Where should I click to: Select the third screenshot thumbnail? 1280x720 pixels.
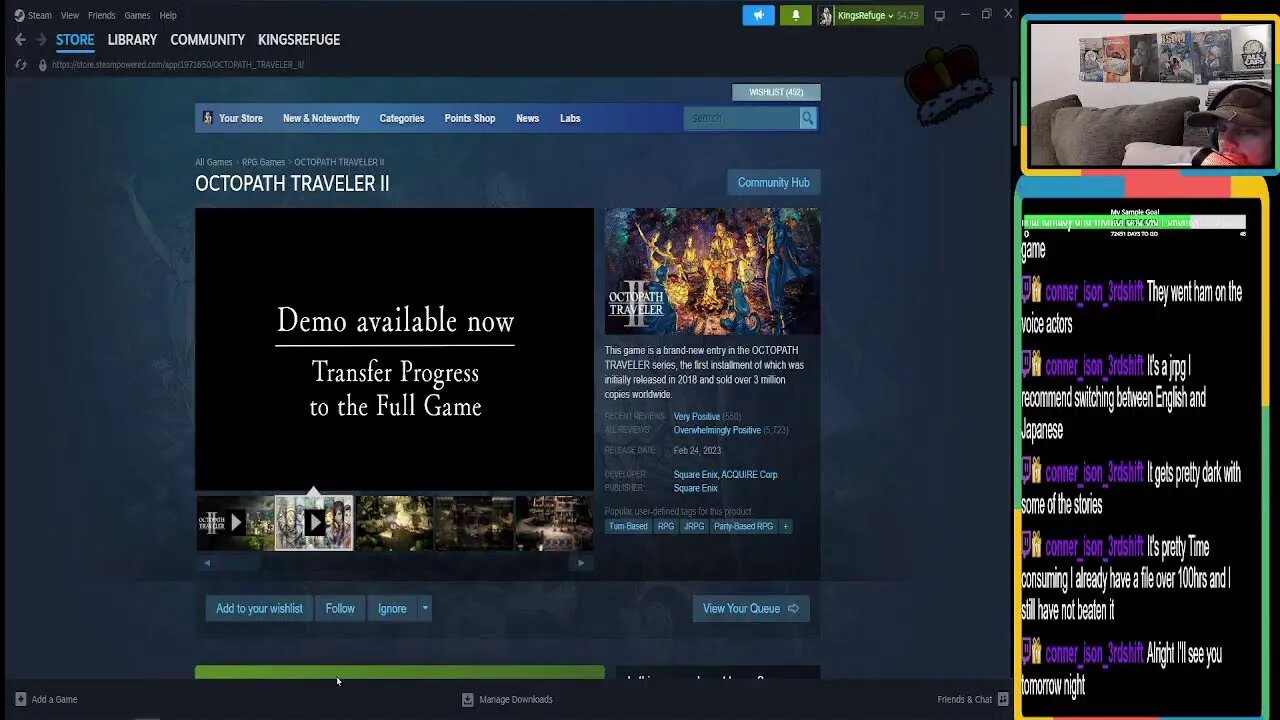[394, 522]
